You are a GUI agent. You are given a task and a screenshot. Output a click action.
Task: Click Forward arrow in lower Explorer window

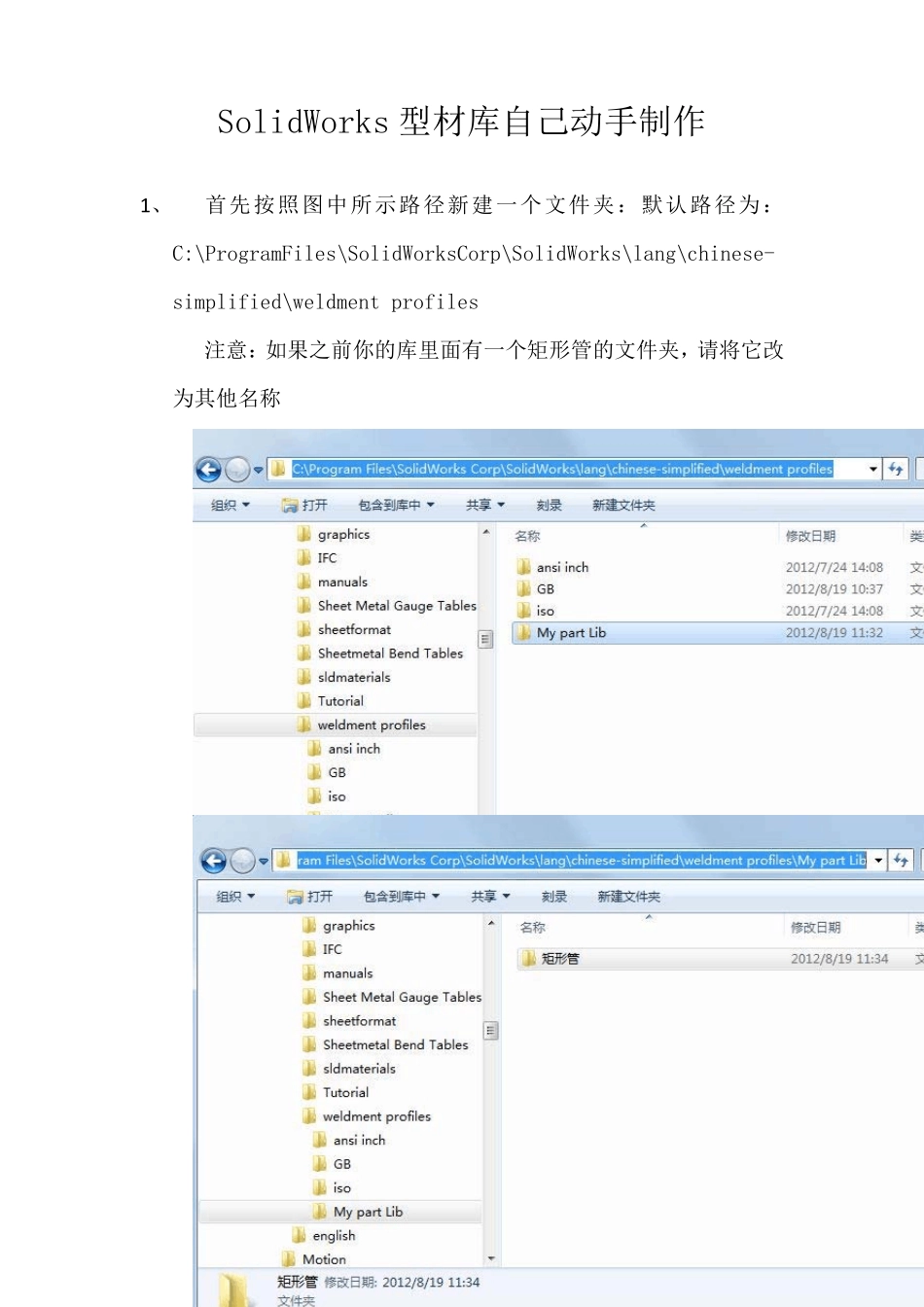coord(243,862)
